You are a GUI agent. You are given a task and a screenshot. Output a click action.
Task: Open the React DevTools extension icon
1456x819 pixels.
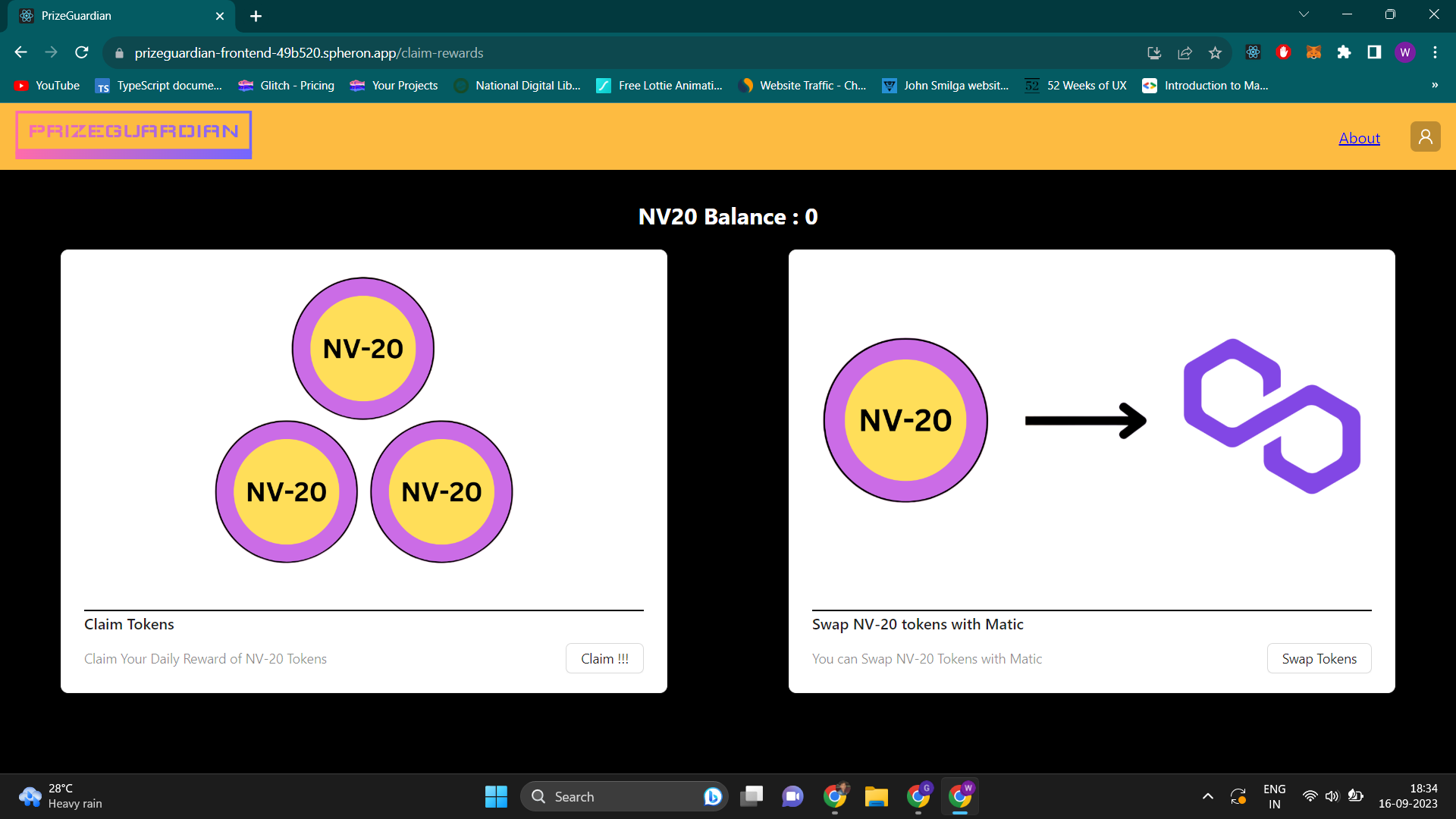point(1253,52)
